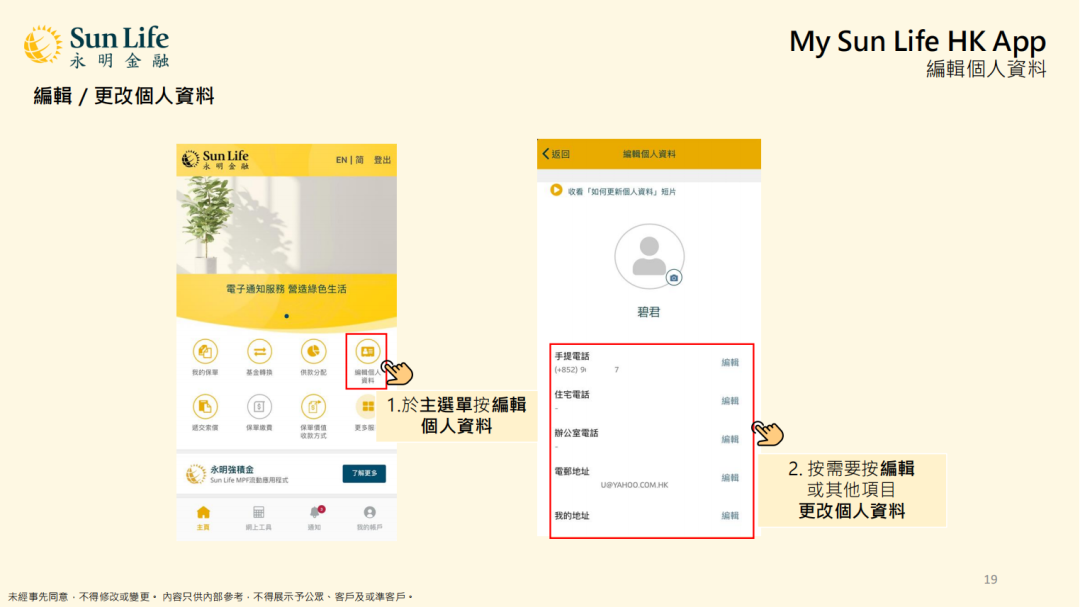This screenshot has height=607, width=1080.
Task: Click Sun Life 永明金融 slide logo
Action: [96, 46]
